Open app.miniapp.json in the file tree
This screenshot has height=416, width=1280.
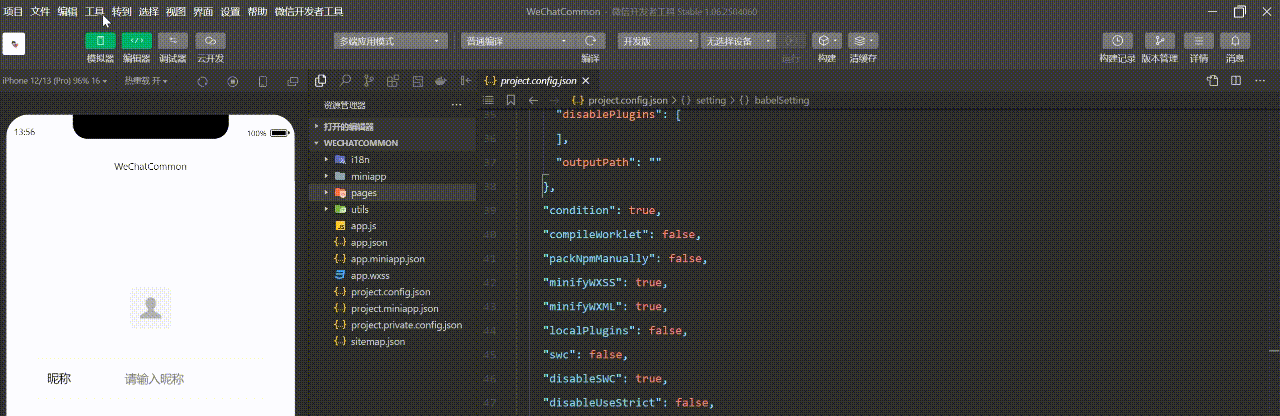coord(392,259)
